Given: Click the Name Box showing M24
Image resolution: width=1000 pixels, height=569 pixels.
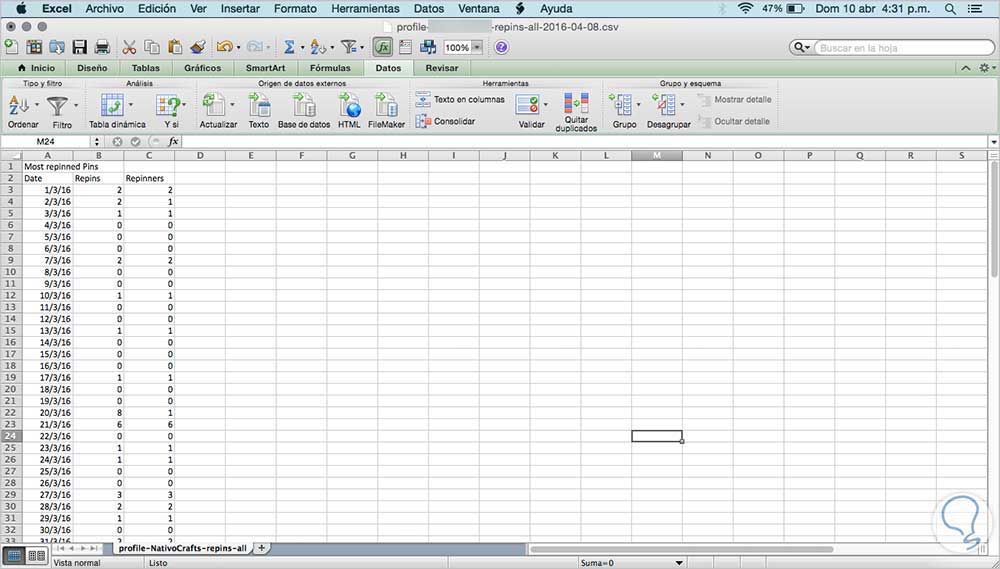Looking at the screenshot, I should coord(46,142).
